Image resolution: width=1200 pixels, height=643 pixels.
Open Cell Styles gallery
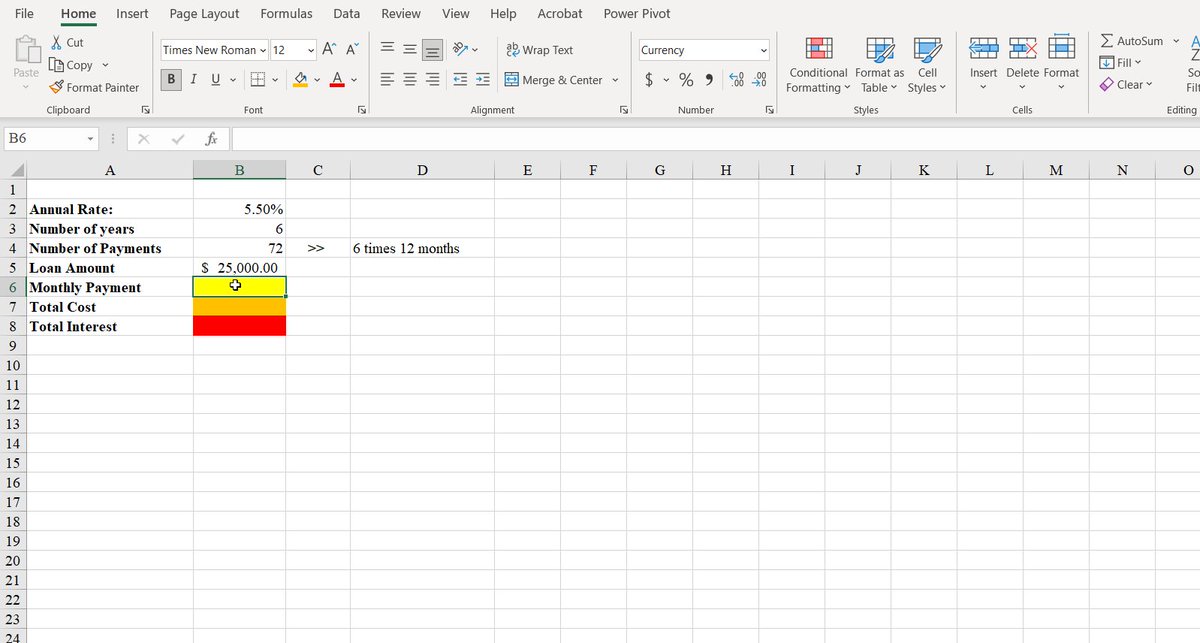[927, 65]
